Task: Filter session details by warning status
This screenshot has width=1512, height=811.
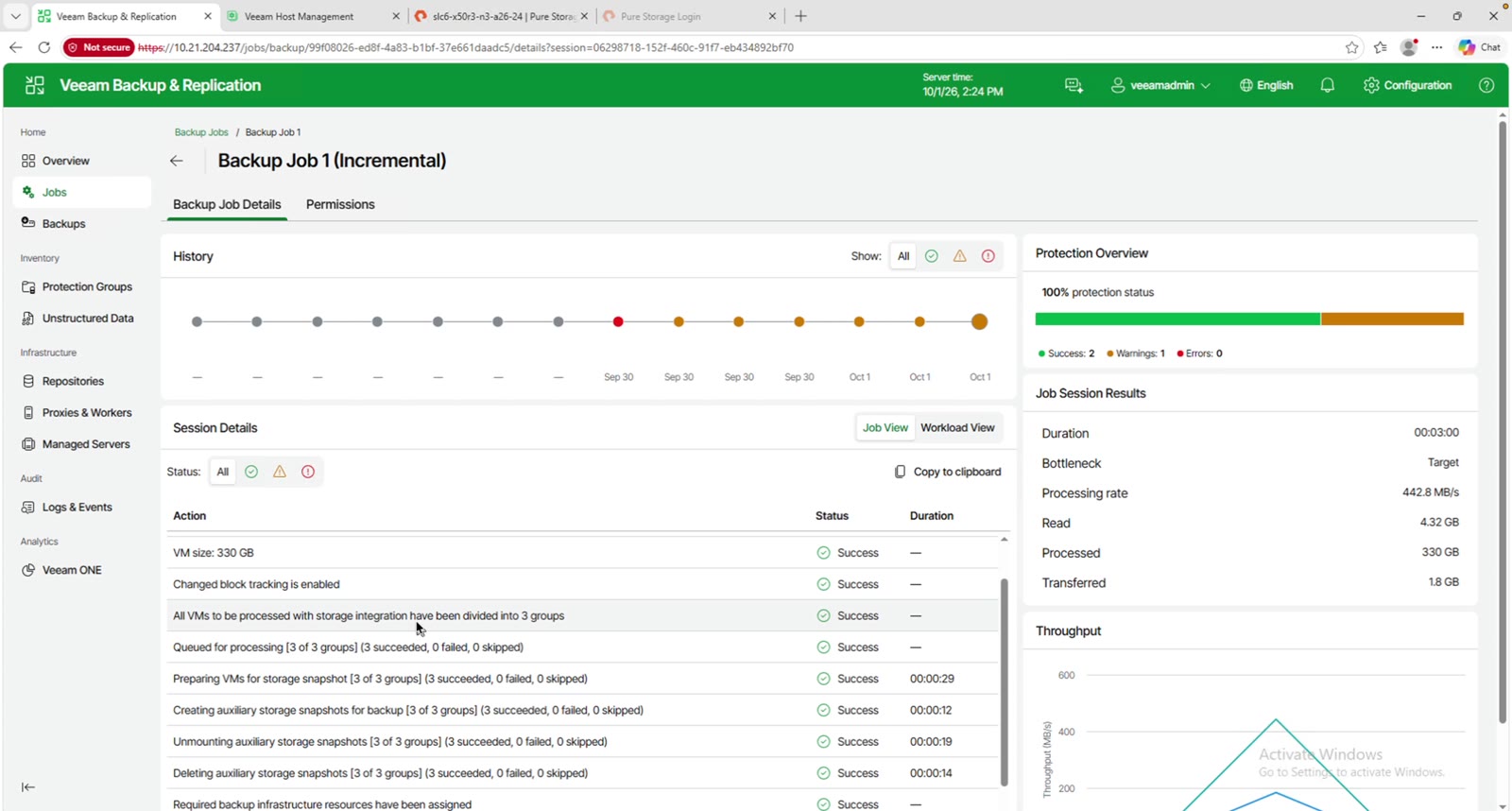Action: pyautogui.click(x=280, y=472)
